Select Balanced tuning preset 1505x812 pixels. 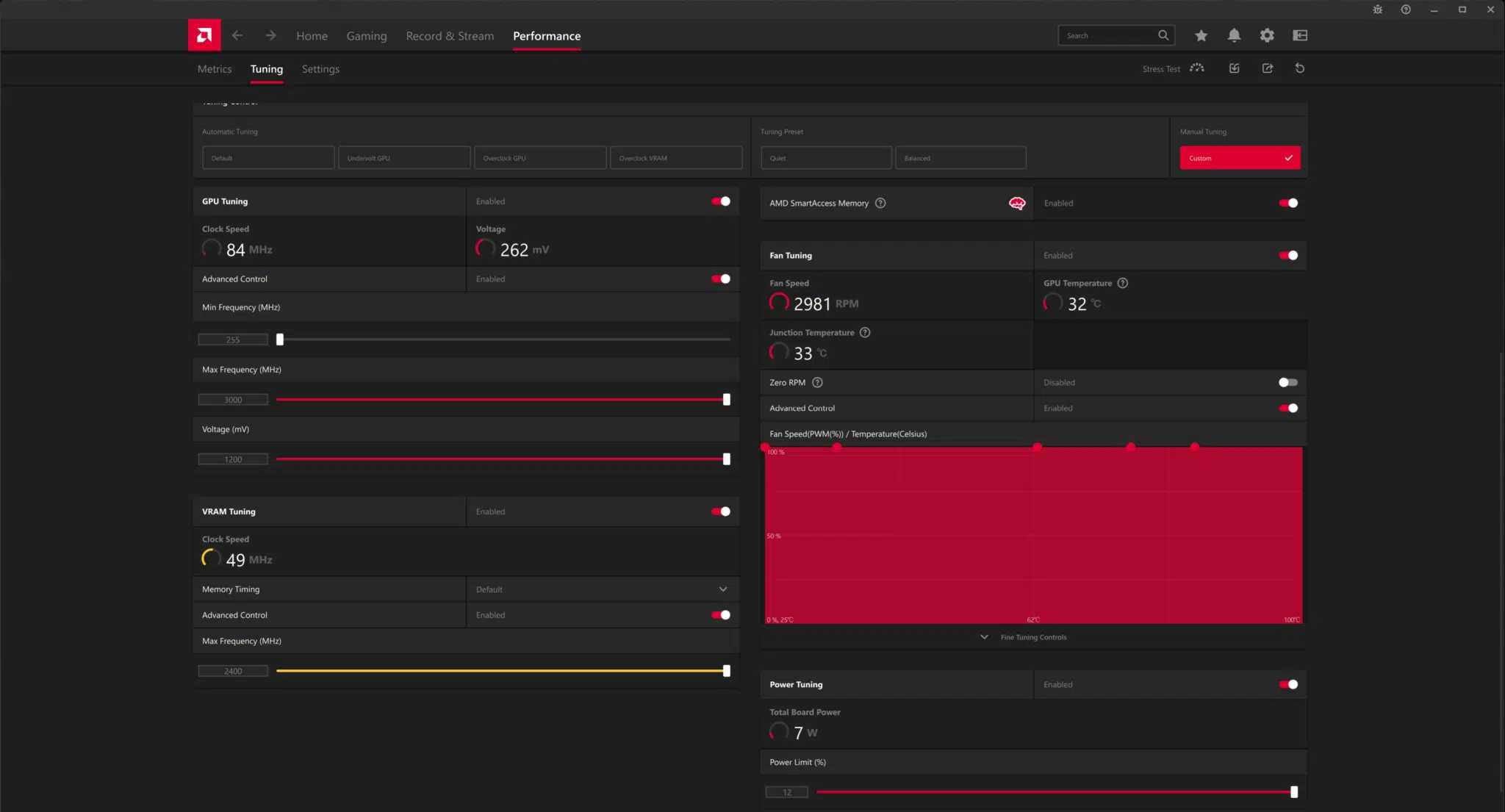960,158
